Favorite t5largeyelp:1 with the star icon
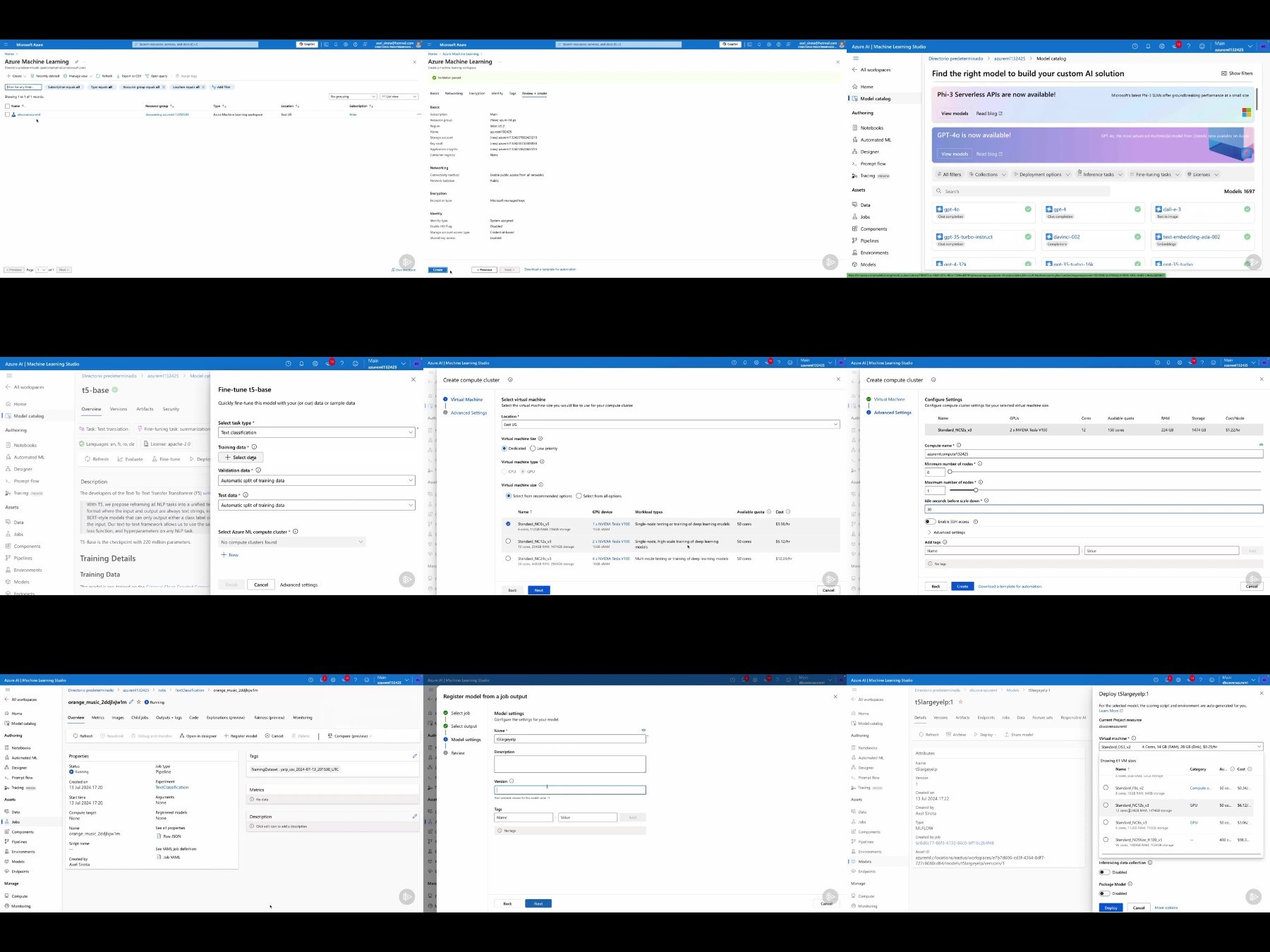The width and height of the screenshot is (1270, 952). (x=961, y=702)
